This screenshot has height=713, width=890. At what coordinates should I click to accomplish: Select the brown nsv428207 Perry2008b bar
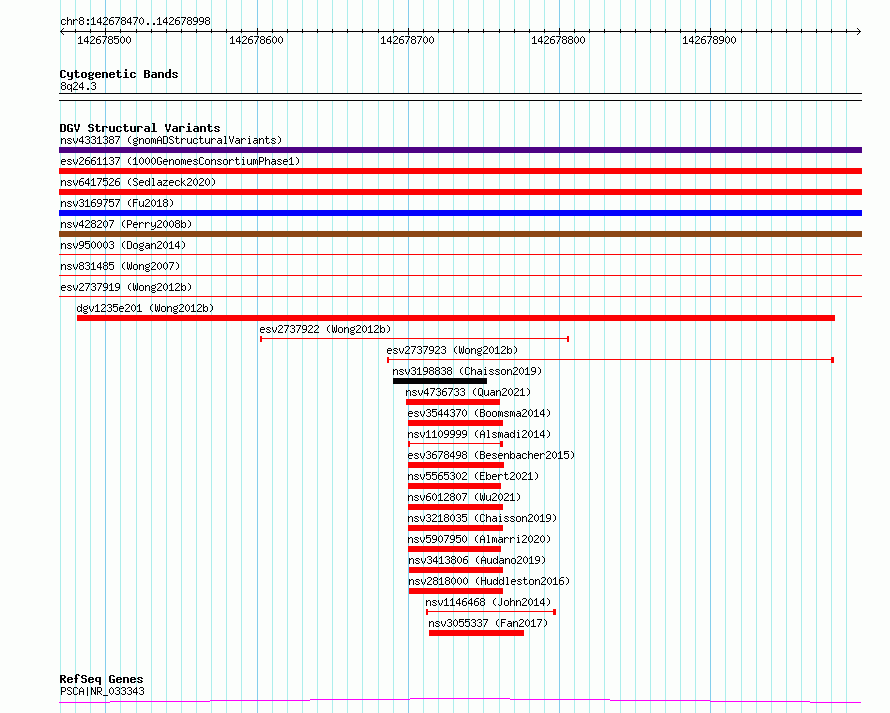(x=460, y=234)
